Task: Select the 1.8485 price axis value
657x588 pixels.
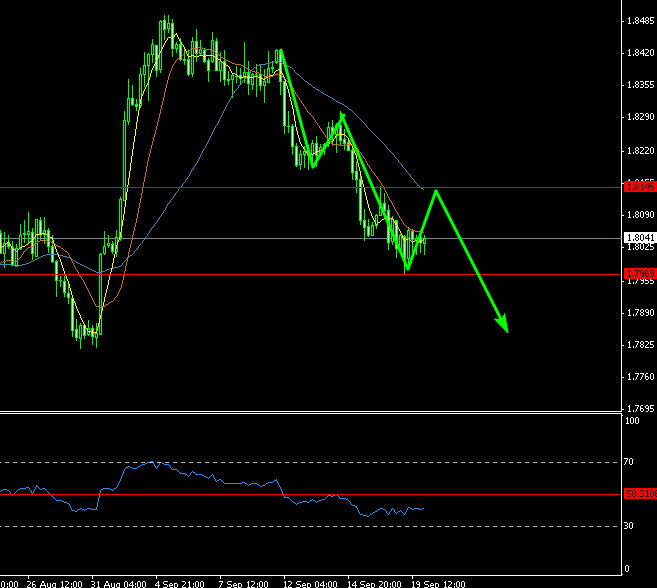Action: click(640, 21)
